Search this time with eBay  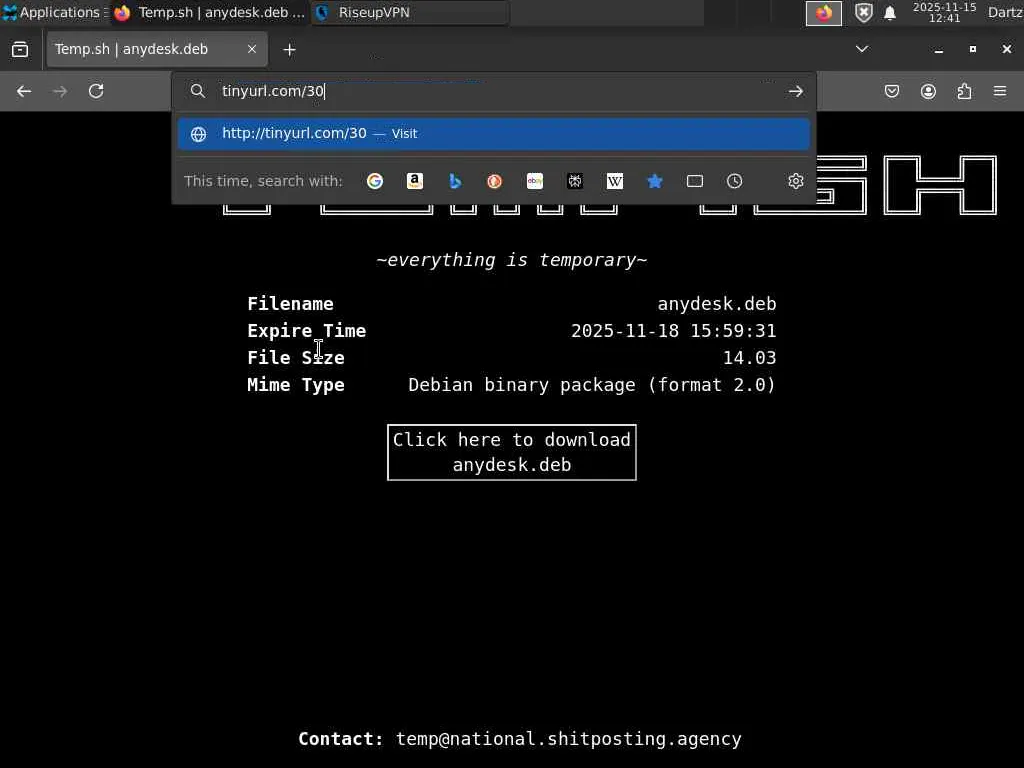tap(535, 181)
